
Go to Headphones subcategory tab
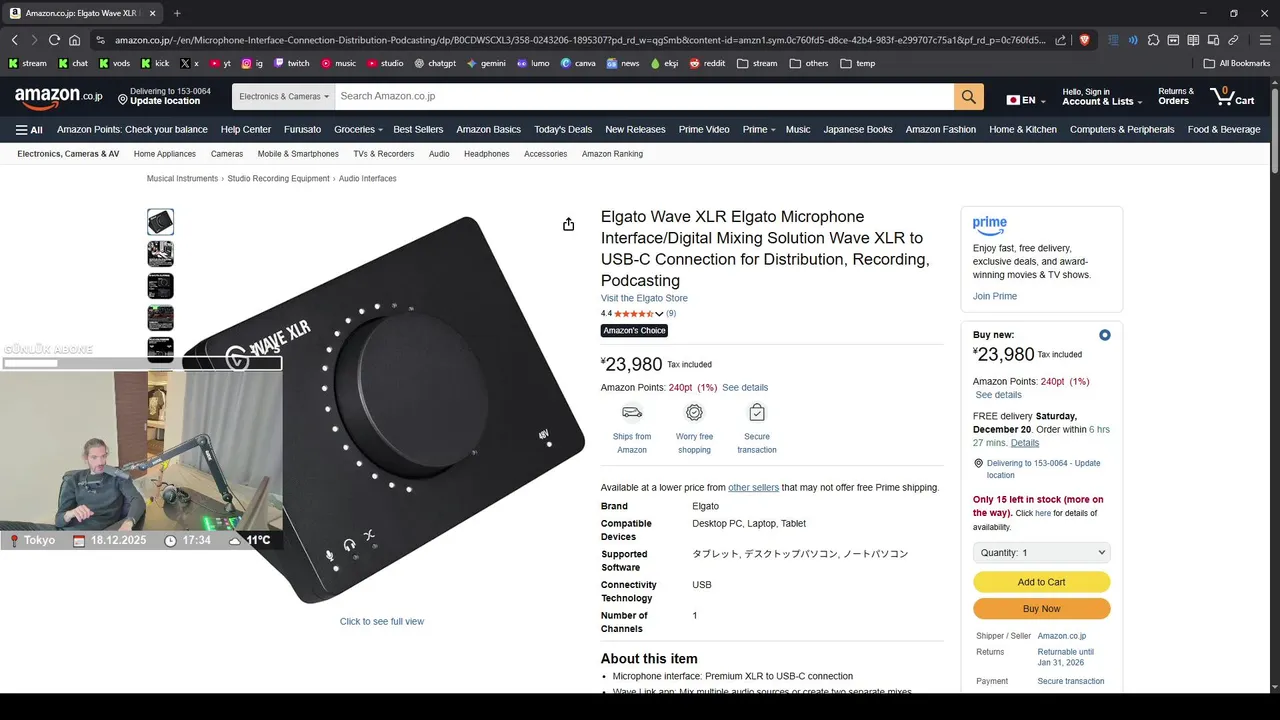click(x=486, y=154)
